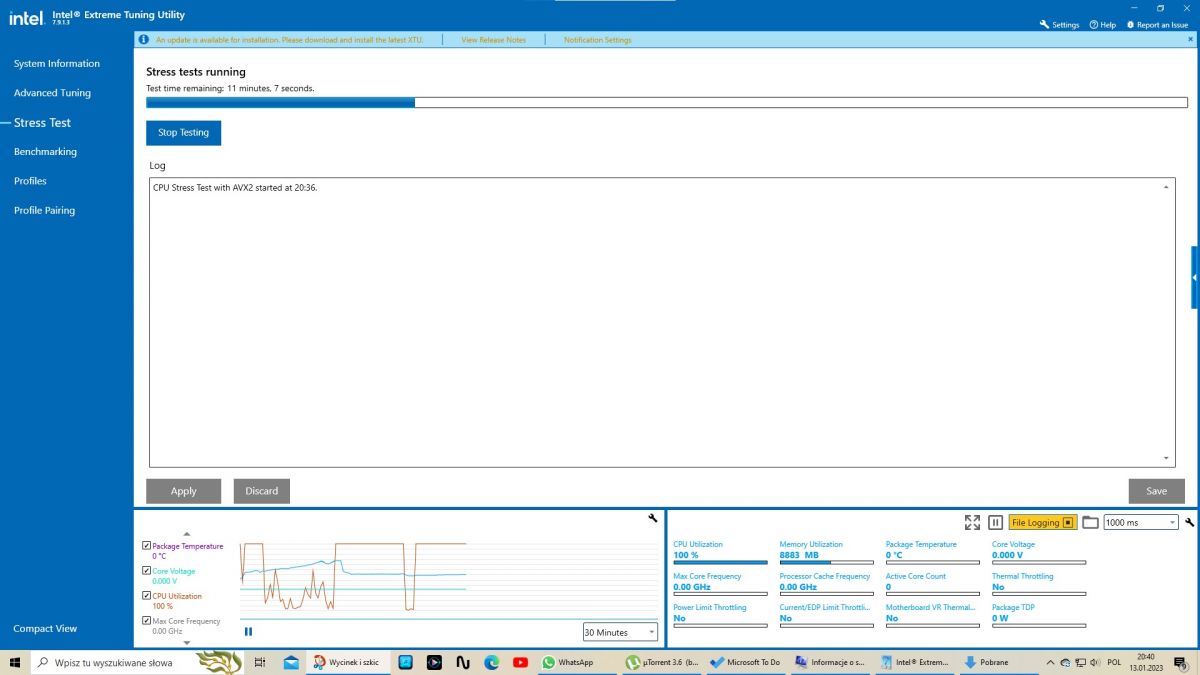Pause monitoring in the monitor panel

[995, 522]
